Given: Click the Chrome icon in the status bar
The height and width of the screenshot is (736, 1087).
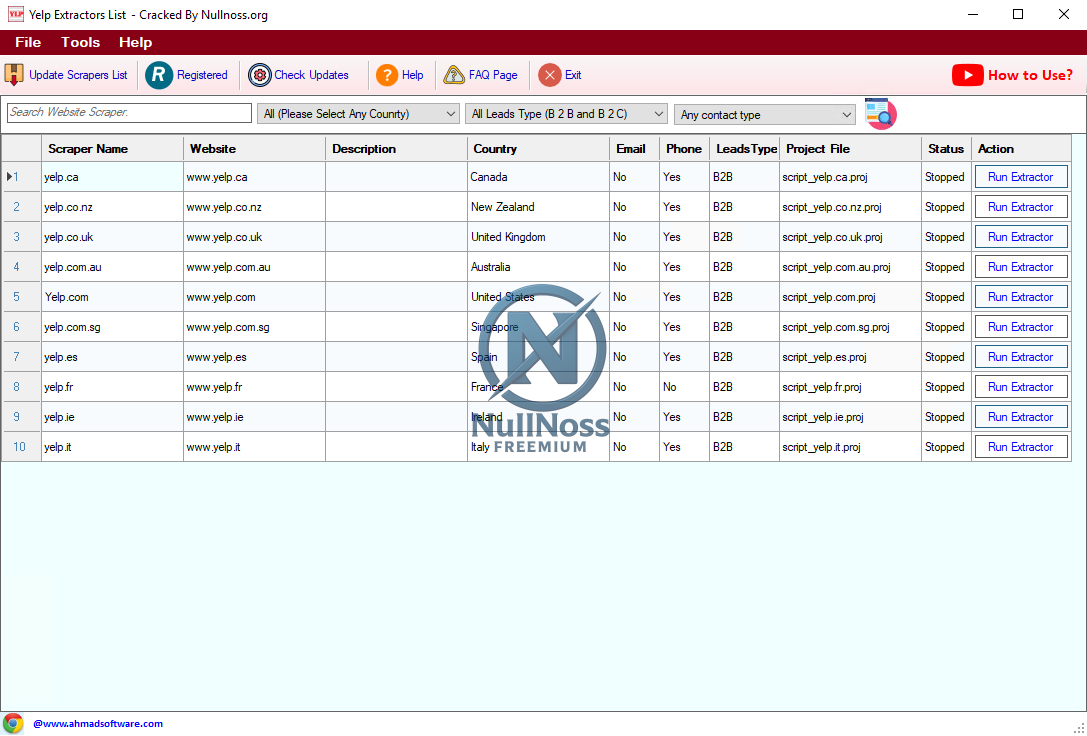Looking at the screenshot, I should [13, 722].
